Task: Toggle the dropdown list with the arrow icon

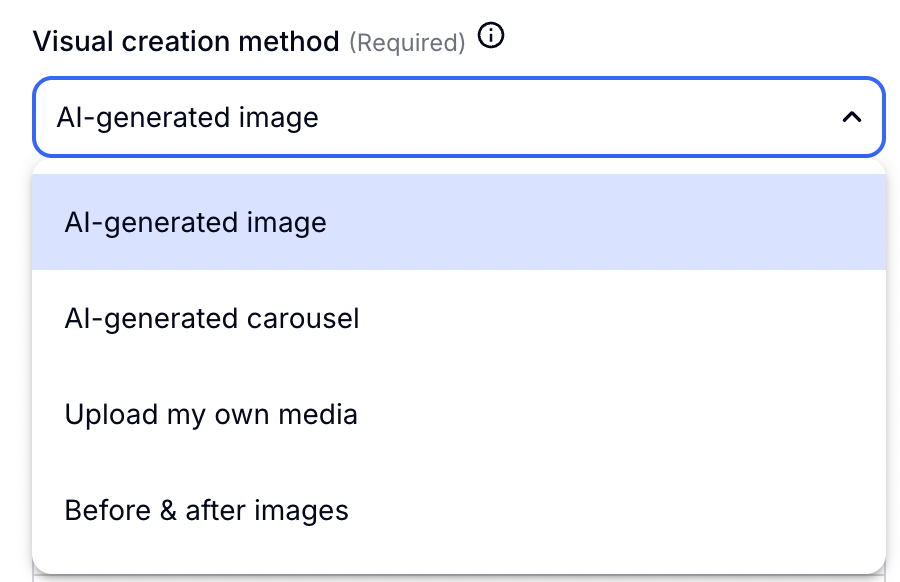Action: click(x=851, y=118)
